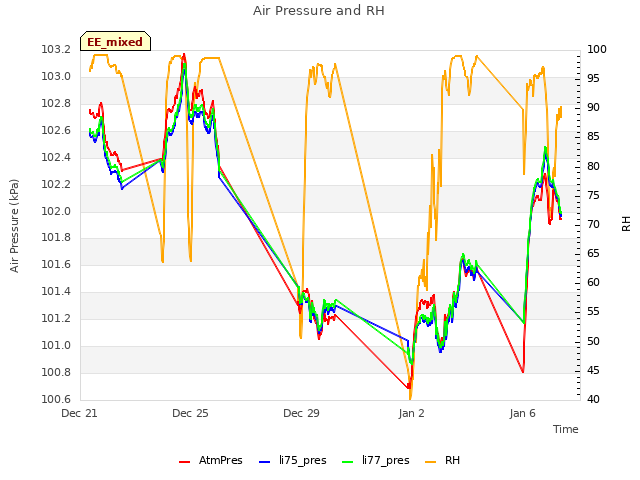The width and height of the screenshot is (640, 480).
Task: Toggle the RH legend entry
Action: (x=442, y=460)
